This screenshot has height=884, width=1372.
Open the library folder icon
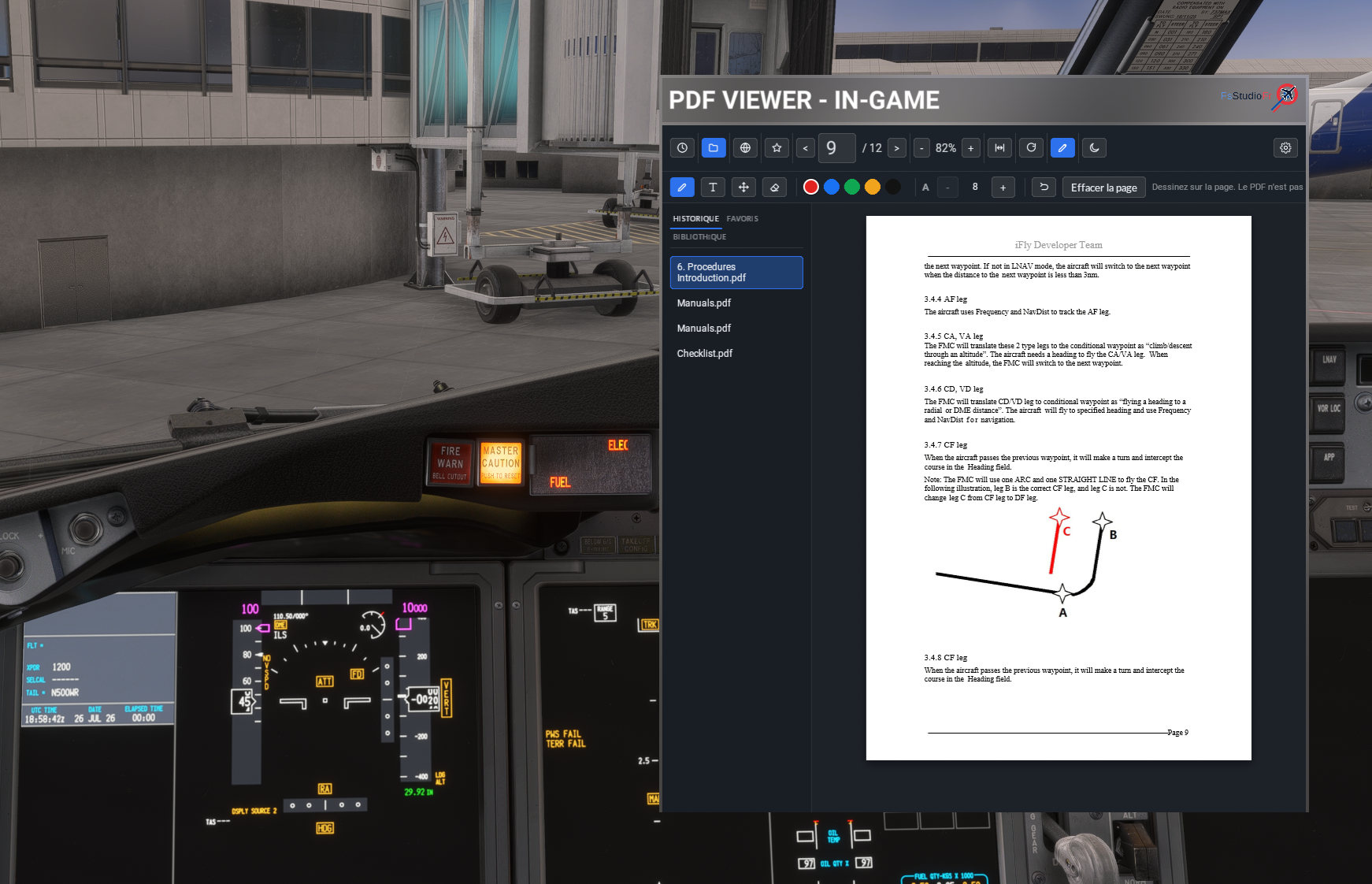click(x=714, y=148)
